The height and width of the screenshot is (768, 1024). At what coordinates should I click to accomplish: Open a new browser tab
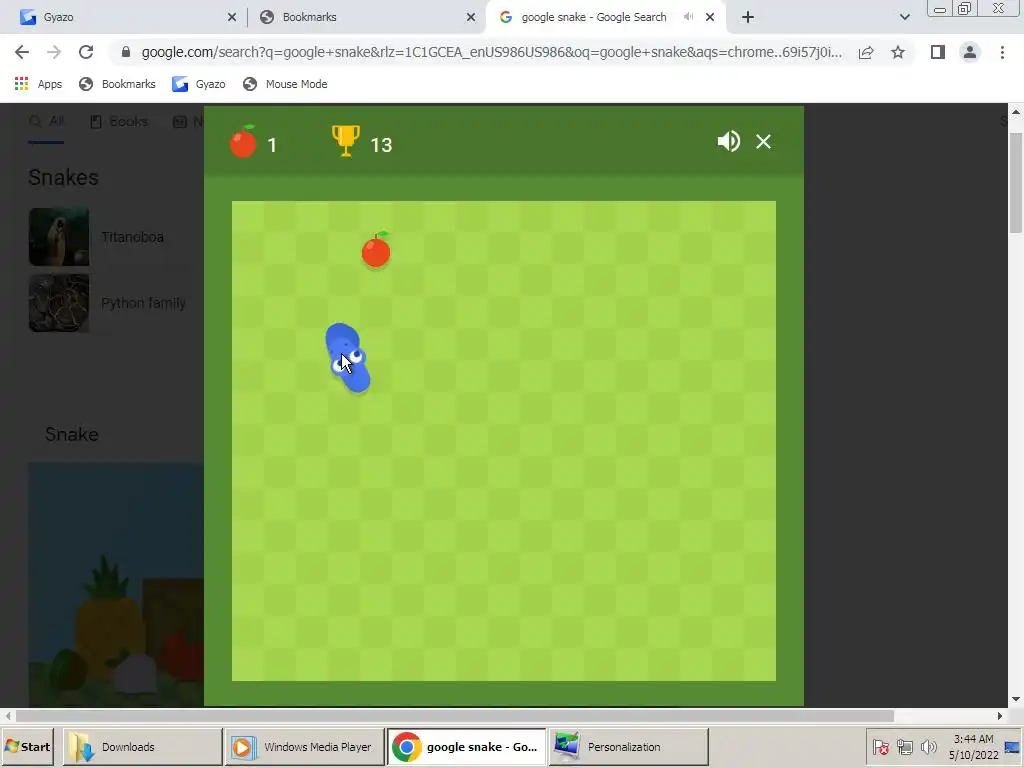tap(748, 18)
